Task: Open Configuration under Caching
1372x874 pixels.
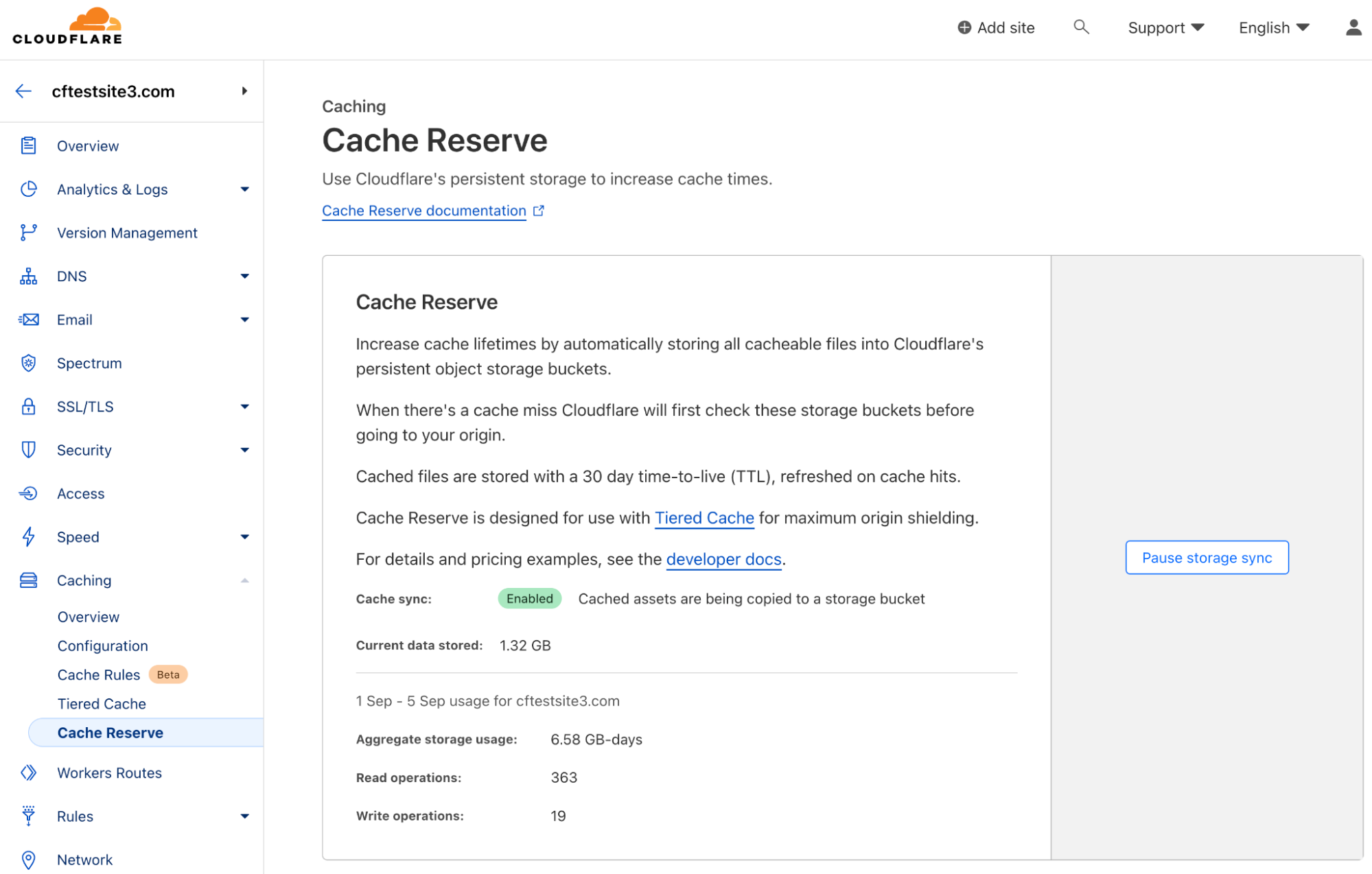Action: tap(102, 645)
